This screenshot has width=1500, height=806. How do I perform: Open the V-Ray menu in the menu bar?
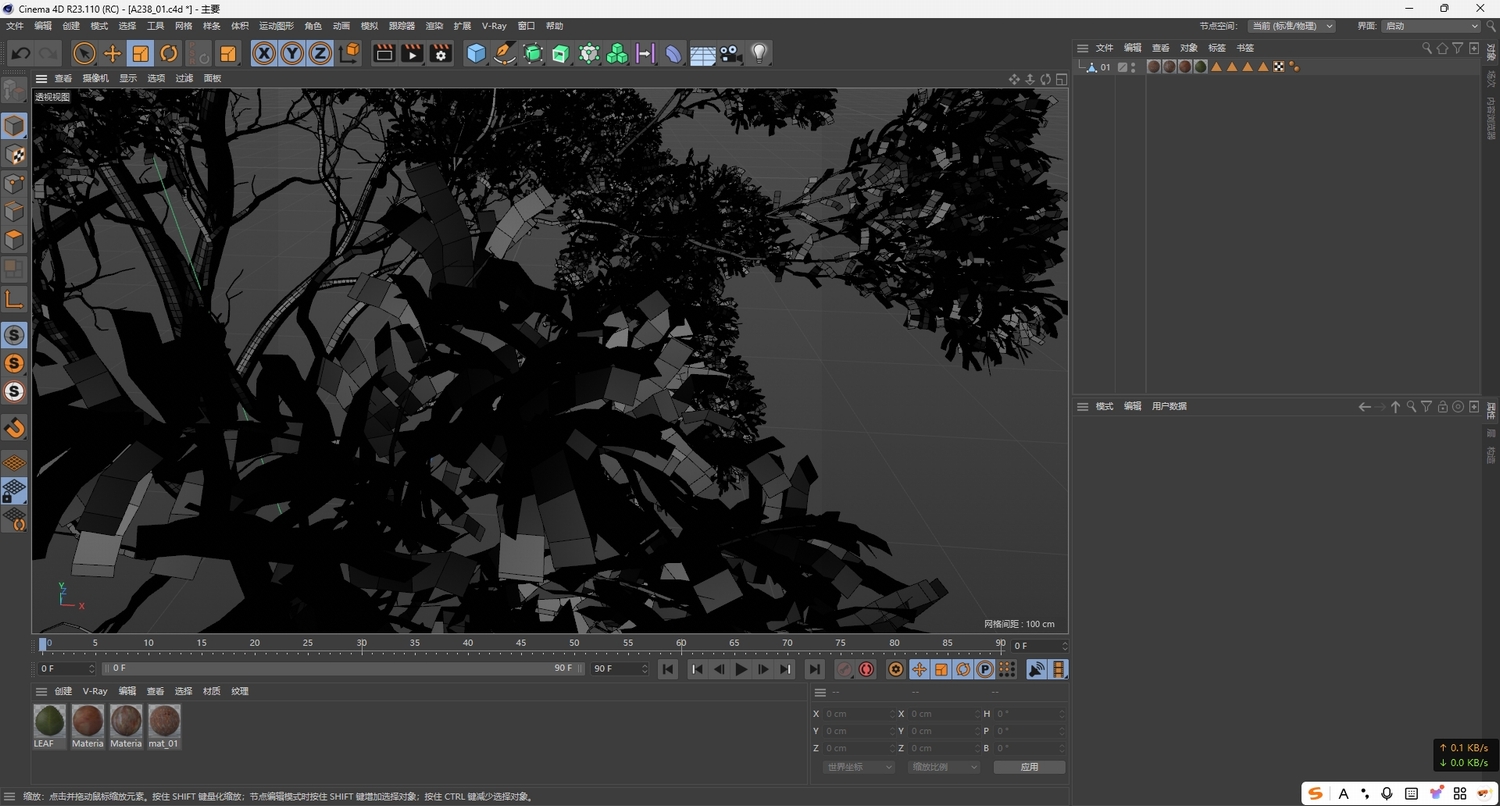(493, 26)
